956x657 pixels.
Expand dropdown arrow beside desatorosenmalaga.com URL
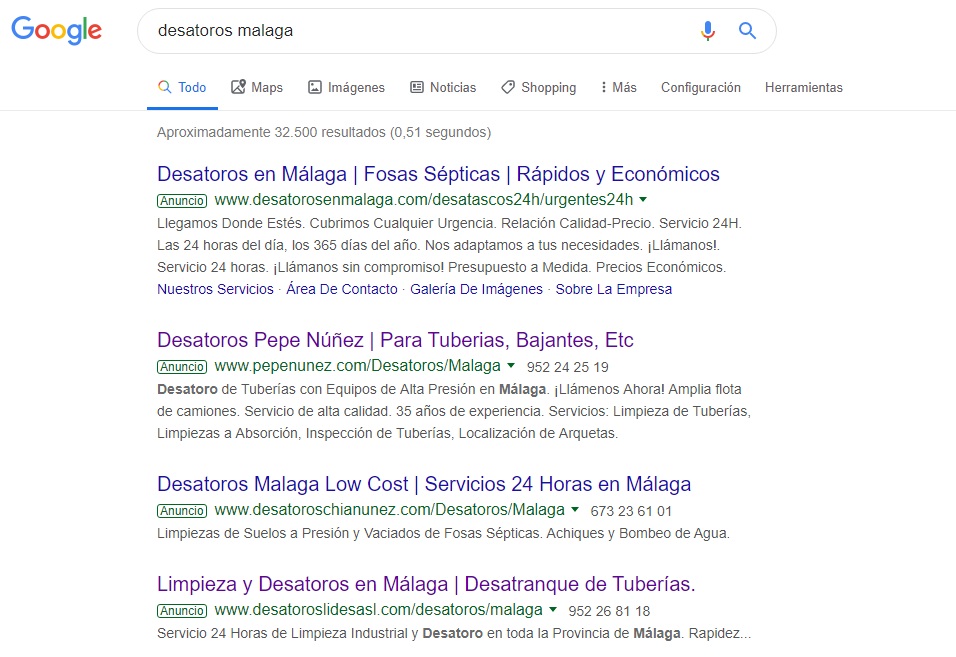643,199
